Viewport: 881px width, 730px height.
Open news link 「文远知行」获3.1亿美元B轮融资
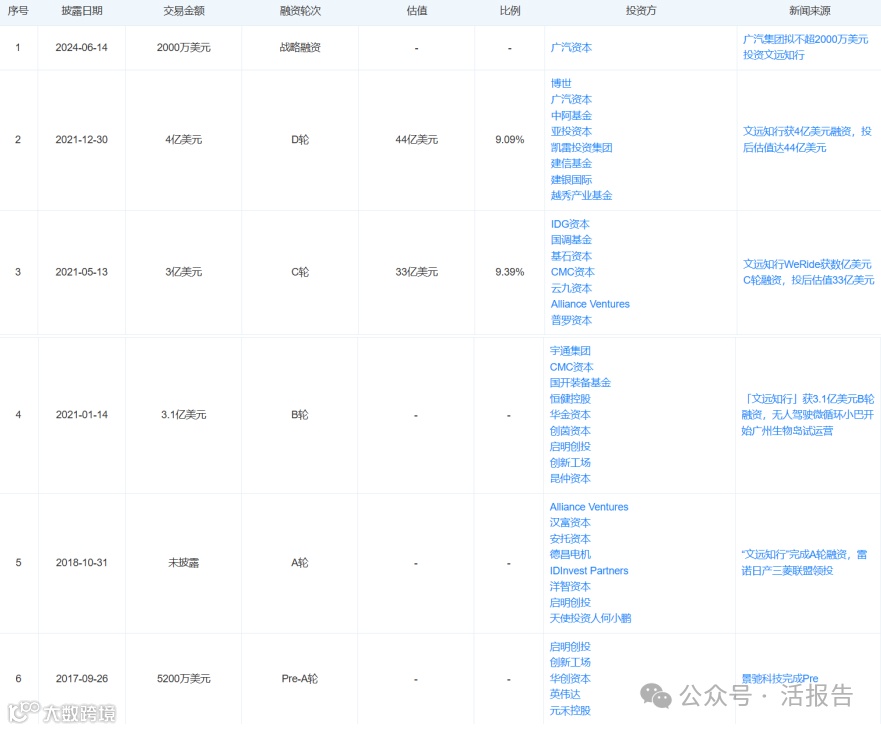tap(807, 415)
